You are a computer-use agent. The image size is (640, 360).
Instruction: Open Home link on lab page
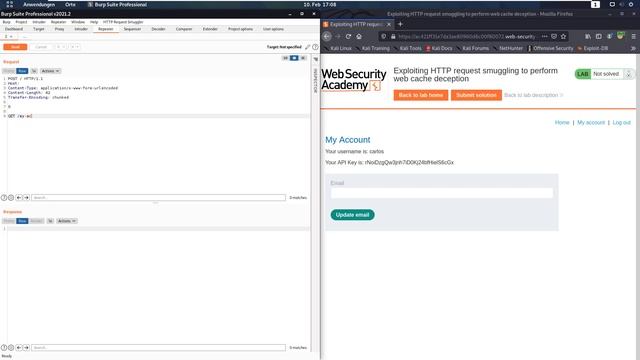pos(562,122)
